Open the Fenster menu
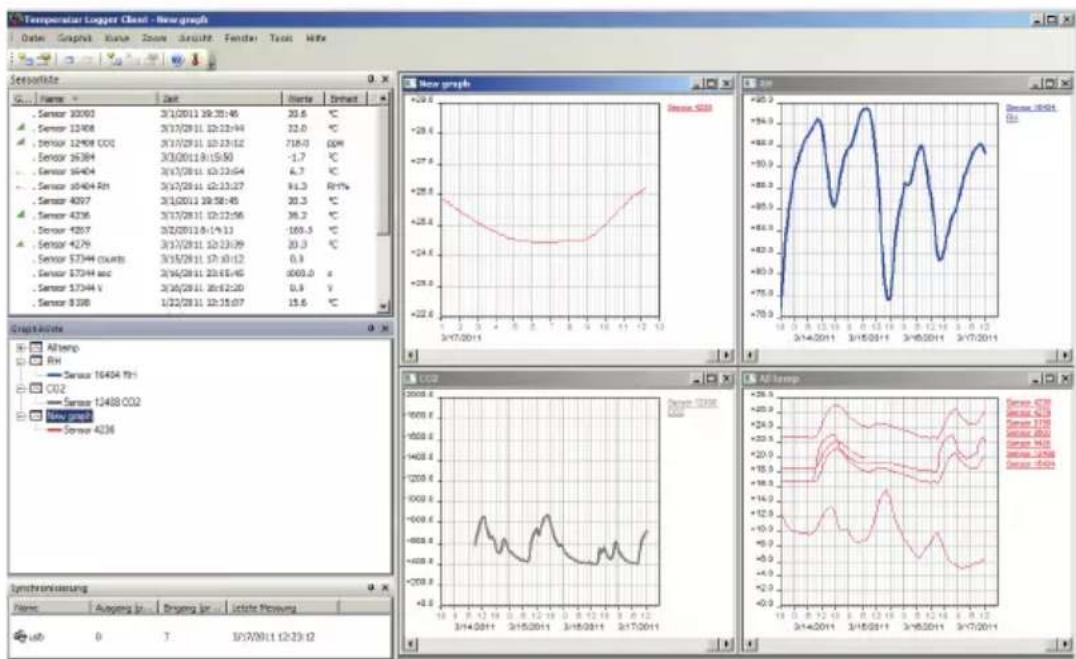 point(240,38)
